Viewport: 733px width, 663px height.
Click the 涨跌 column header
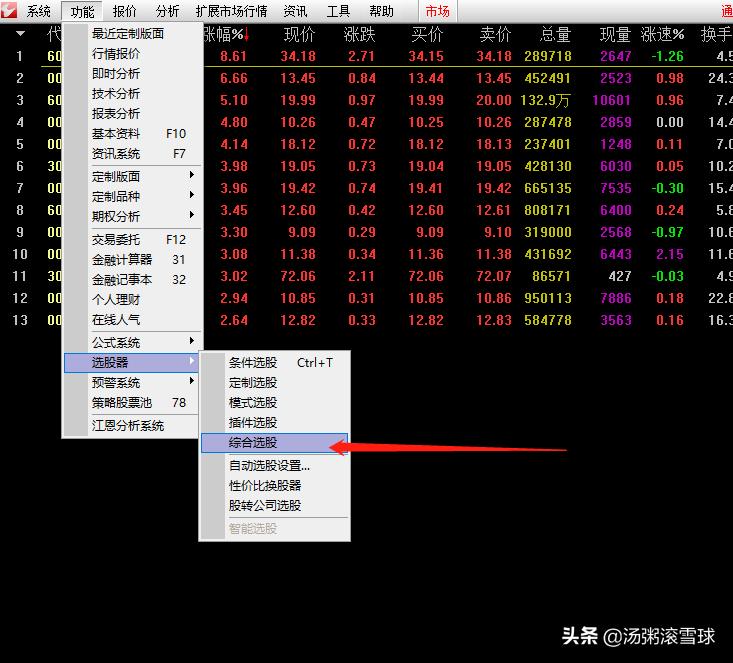pos(359,34)
